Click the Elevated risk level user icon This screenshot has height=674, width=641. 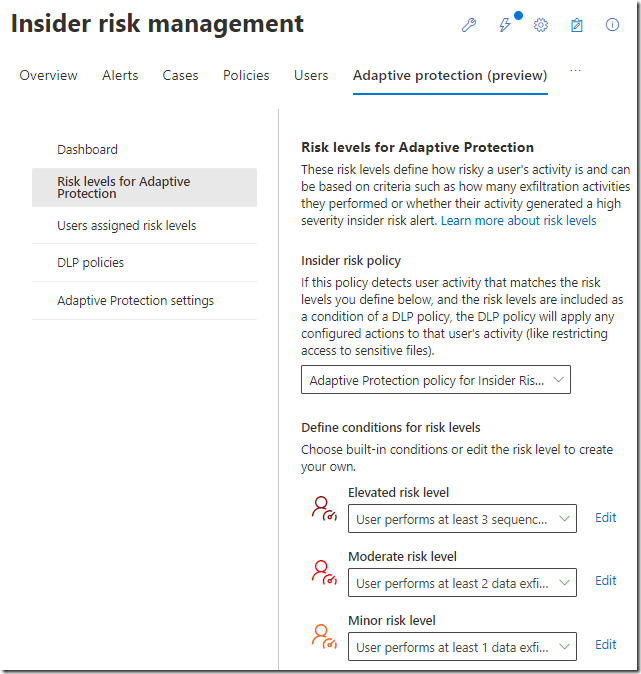(324, 510)
